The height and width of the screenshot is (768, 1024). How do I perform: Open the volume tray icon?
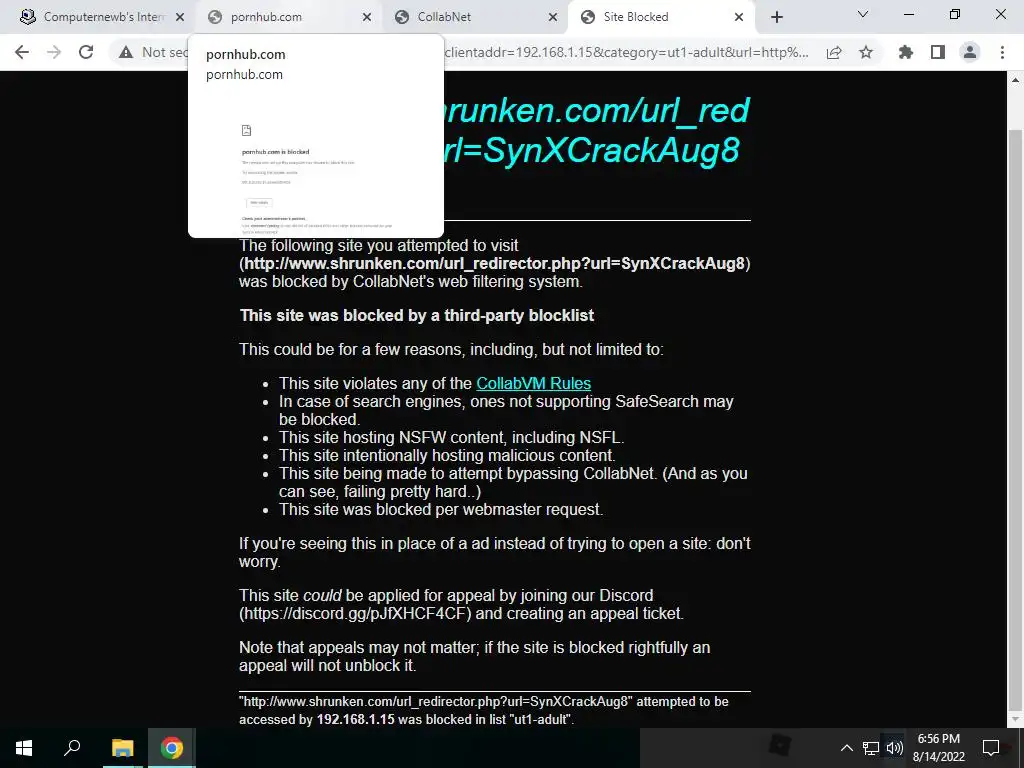pos(895,748)
